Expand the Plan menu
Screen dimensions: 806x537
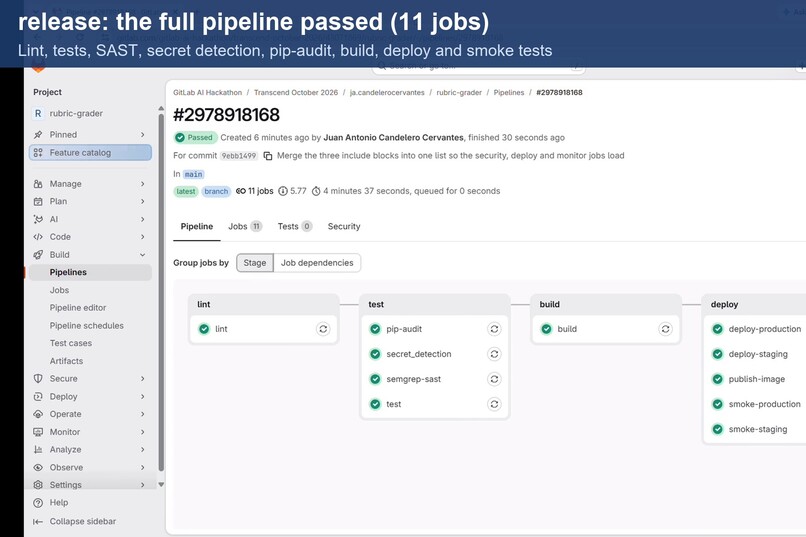tap(143, 201)
